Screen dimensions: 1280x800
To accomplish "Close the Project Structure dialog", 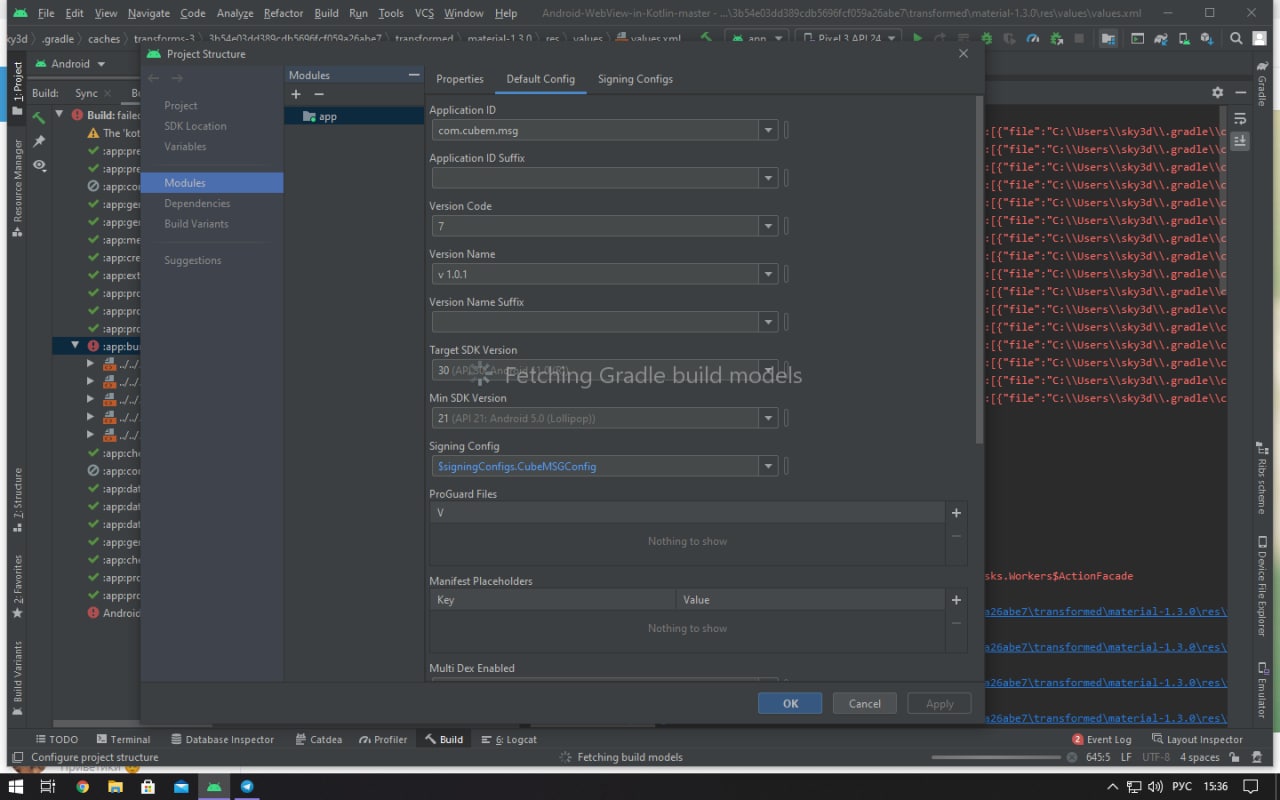I will (963, 54).
